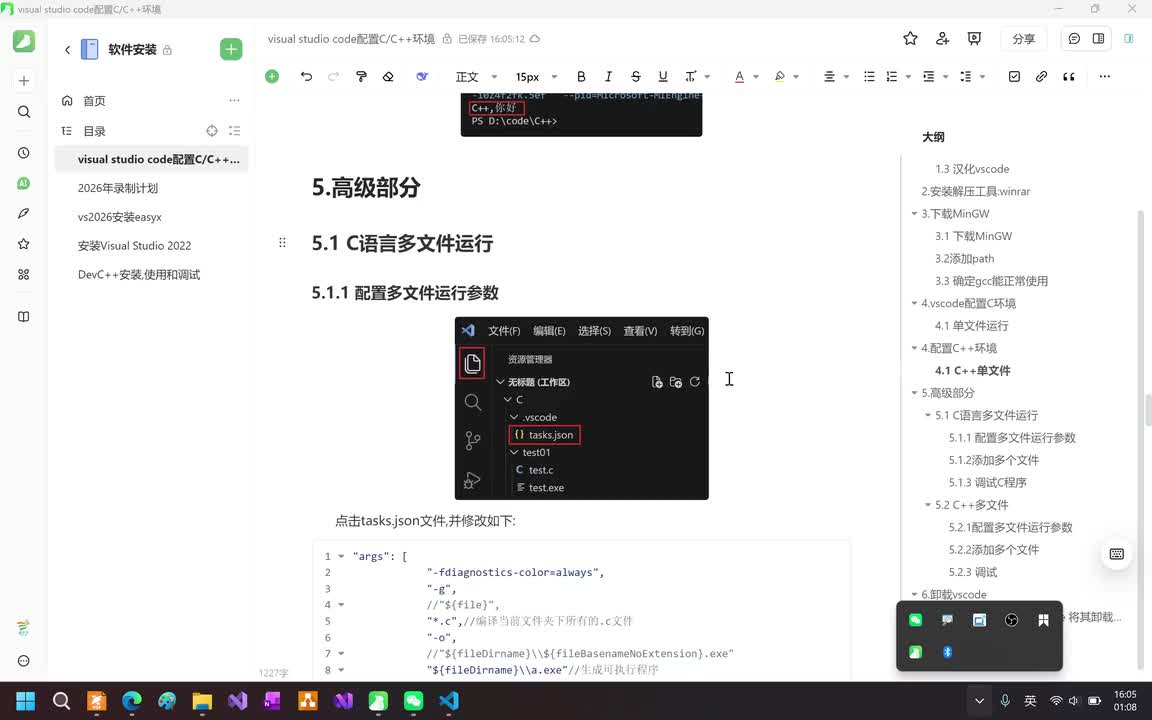Image resolution: width=1152 pixels, height=720 pixels.
Task: Open document 安装Visual Studio 2022
Action: (134, 245)
